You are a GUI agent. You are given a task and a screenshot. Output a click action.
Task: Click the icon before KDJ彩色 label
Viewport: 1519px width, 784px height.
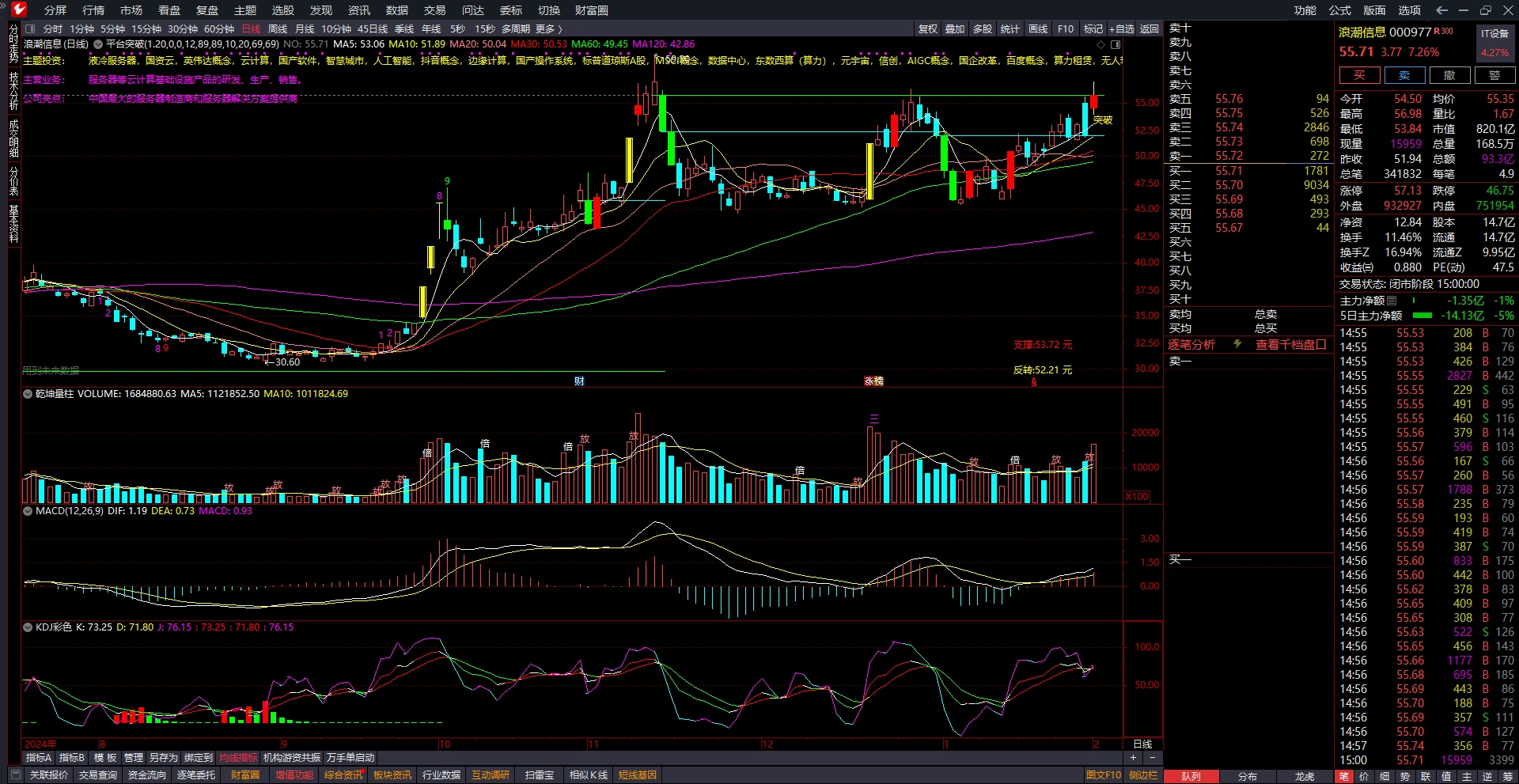click(x=28, y=627)
